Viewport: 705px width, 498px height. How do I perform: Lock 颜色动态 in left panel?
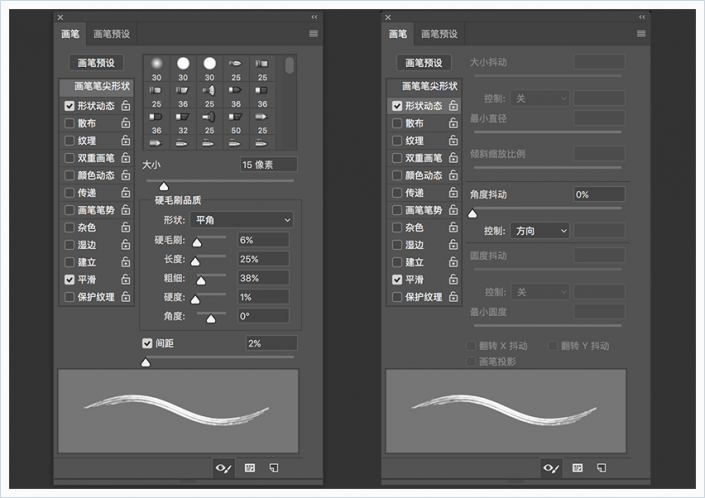126,175
